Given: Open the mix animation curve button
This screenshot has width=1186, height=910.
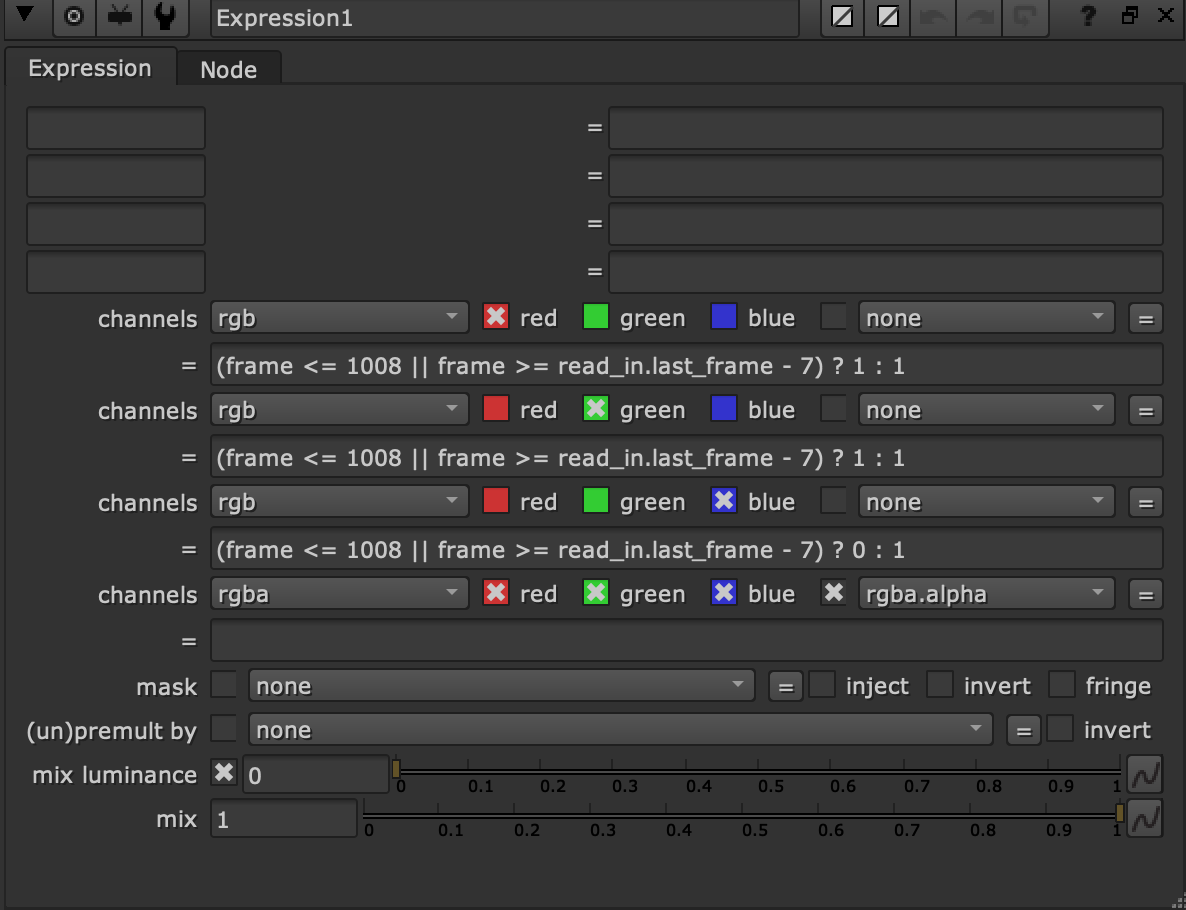Looking at the screenshot, I should coord(1145,819).
